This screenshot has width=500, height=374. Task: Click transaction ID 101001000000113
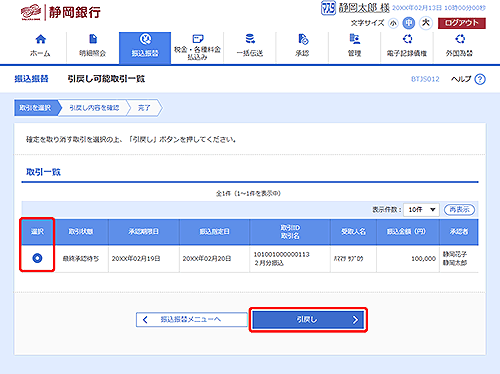coord(282,254)
